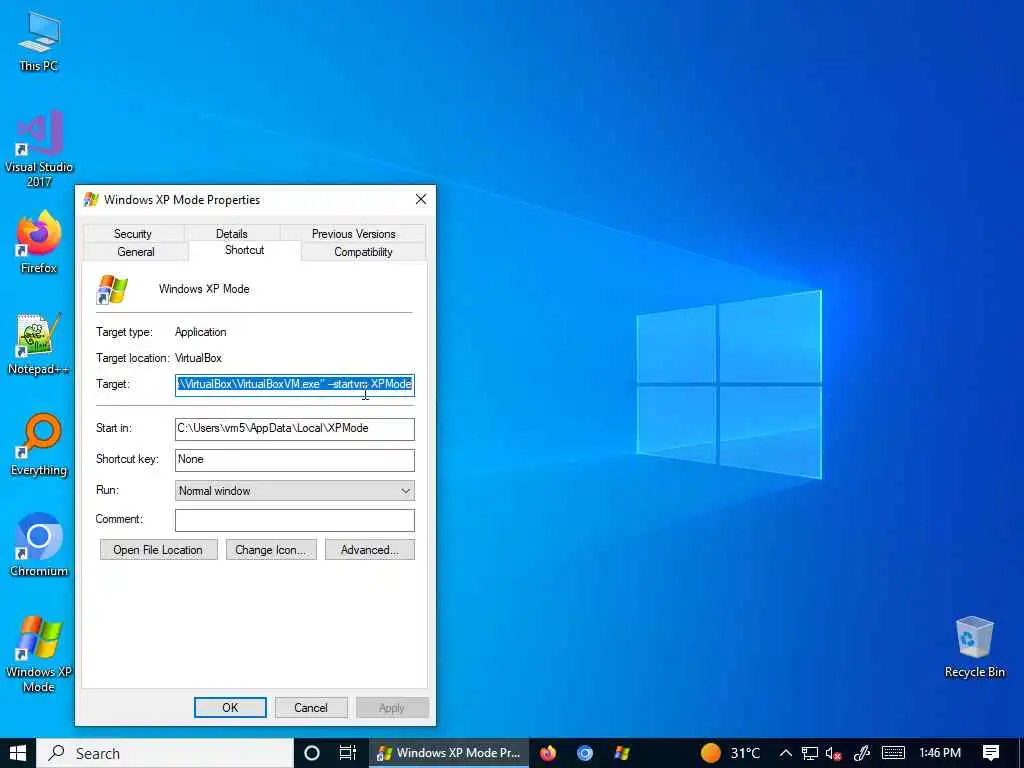This screenshot has height=768, width=1024.
Task: Click the title bar Windows flag icon
Action: pos(91,199)
